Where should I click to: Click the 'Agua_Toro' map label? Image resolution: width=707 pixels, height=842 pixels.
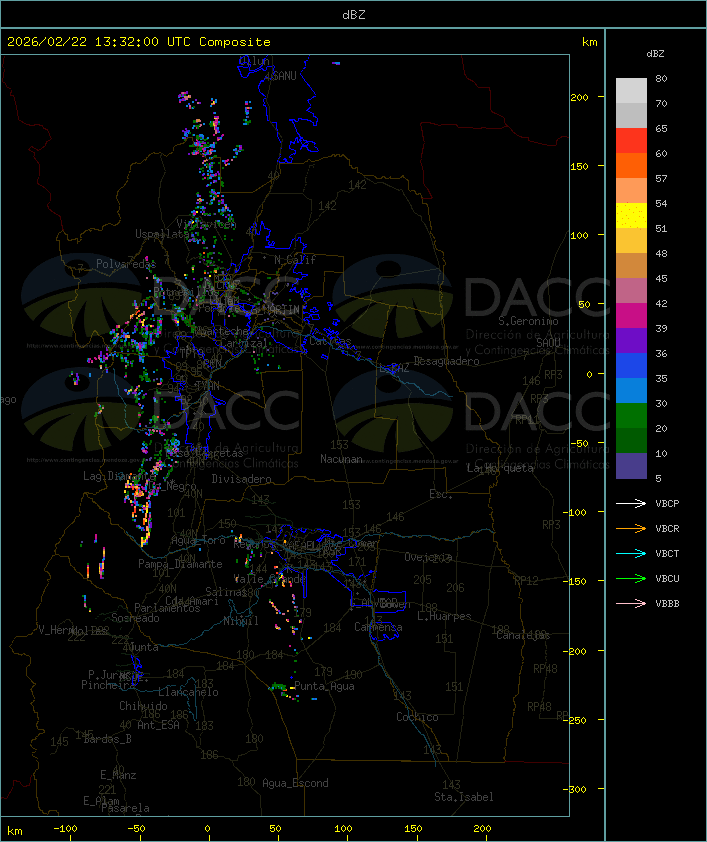198,541
